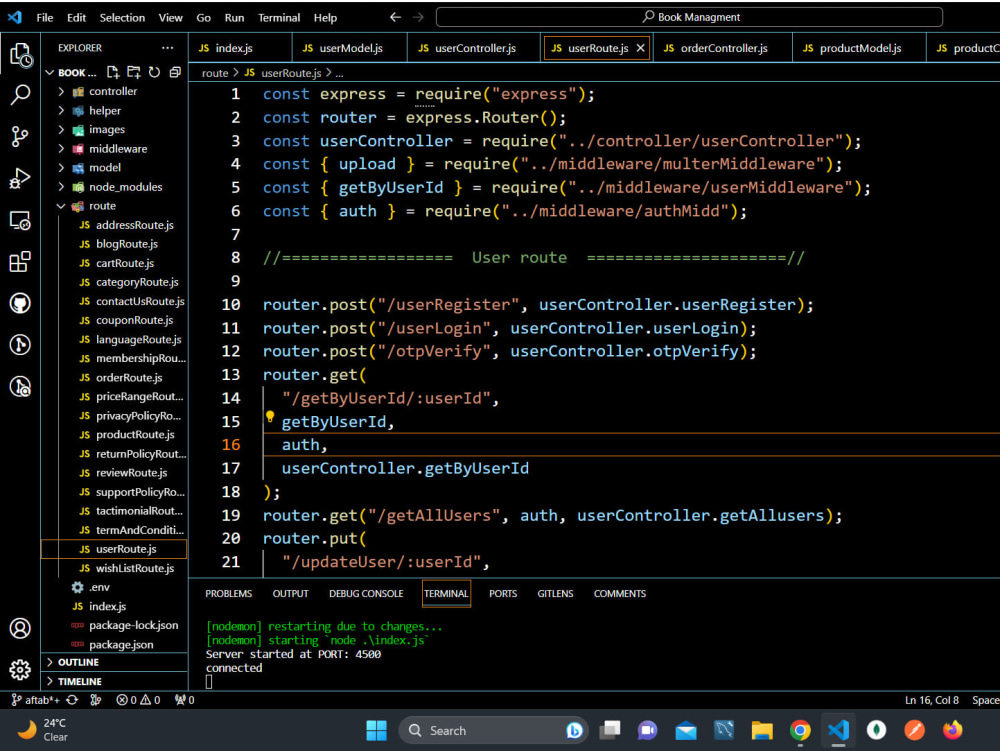Open the File menu
1000x751 pixels.
tap(45, 17)
